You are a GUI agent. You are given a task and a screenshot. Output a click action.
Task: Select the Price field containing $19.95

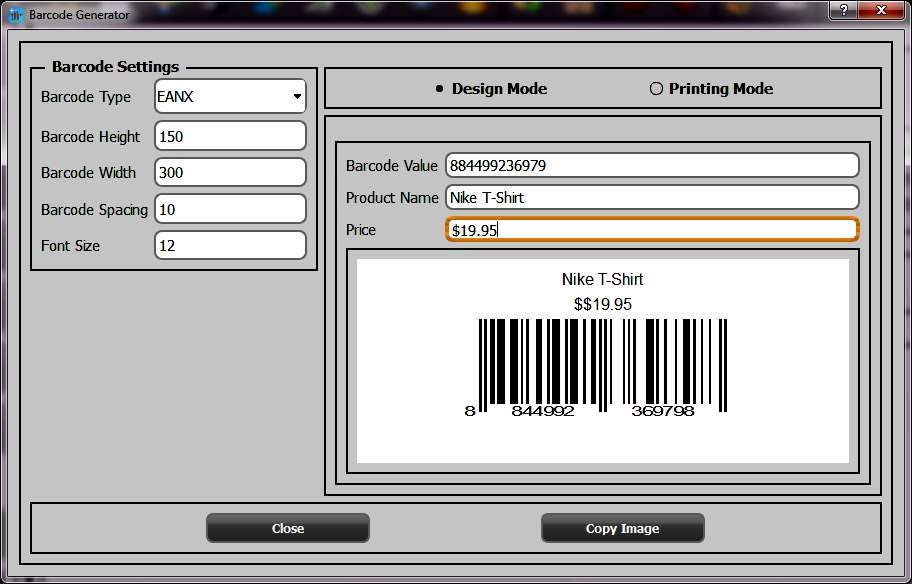650,229
